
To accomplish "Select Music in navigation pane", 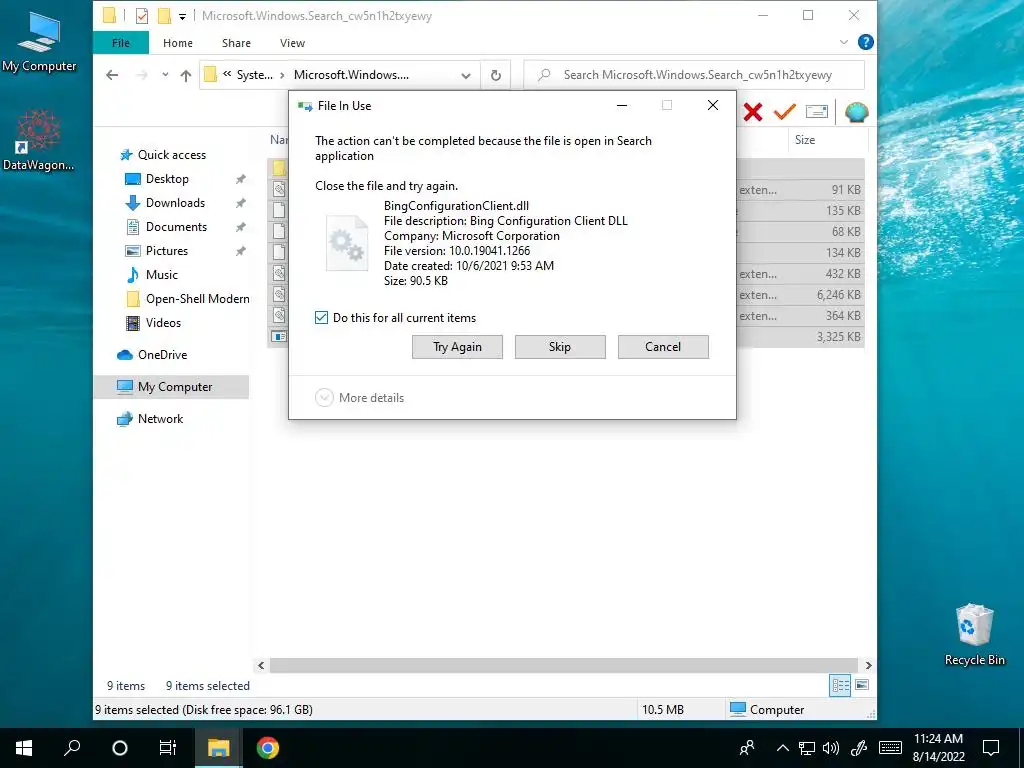I will tap(161, 275).
